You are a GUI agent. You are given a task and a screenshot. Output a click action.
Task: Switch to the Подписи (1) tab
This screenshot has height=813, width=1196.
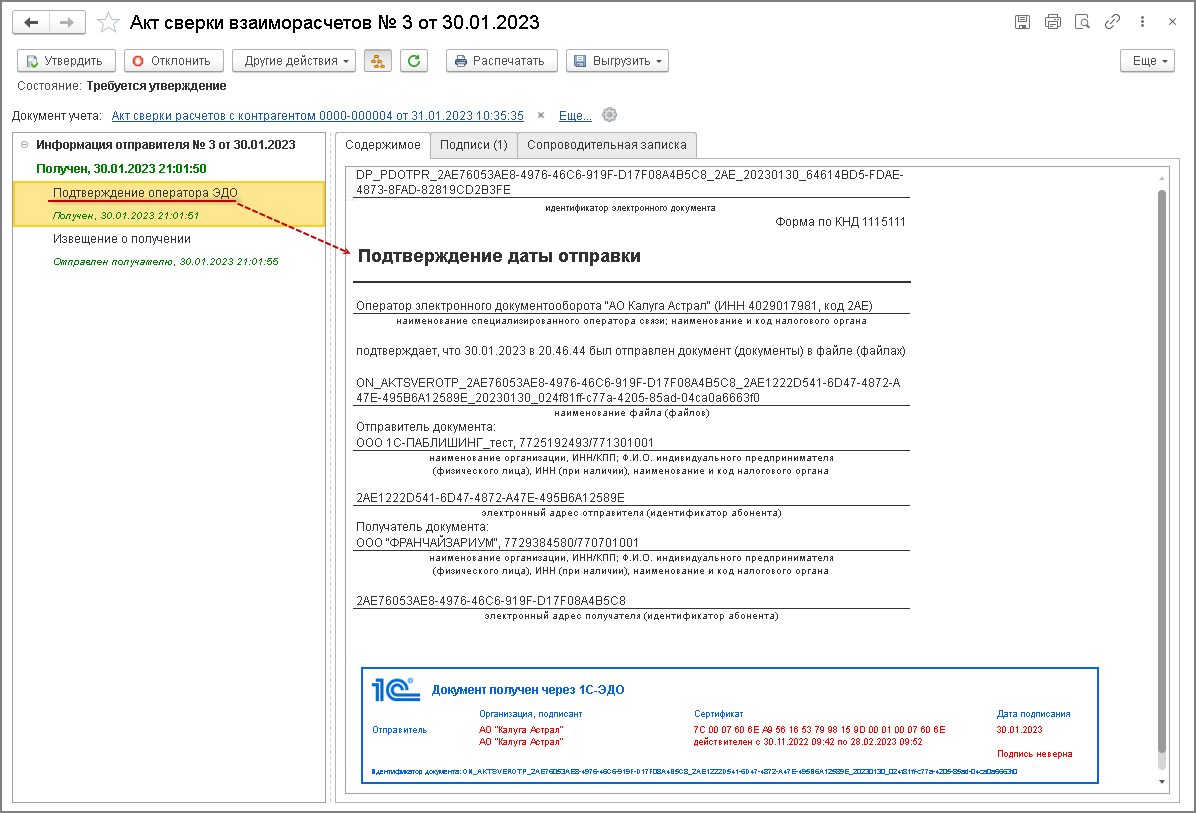coord(474,145)
